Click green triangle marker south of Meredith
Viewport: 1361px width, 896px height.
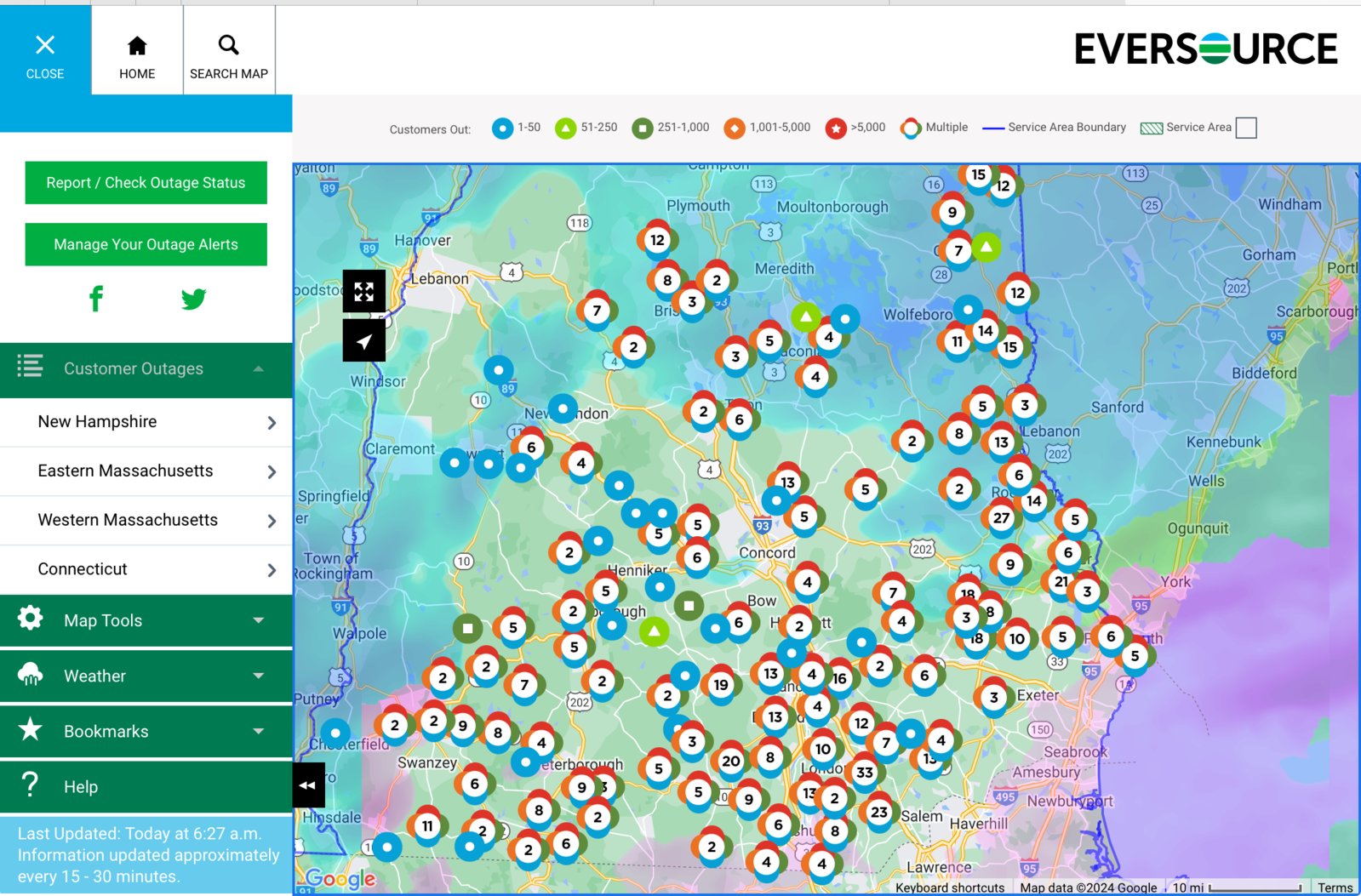[x=805, y=317]
